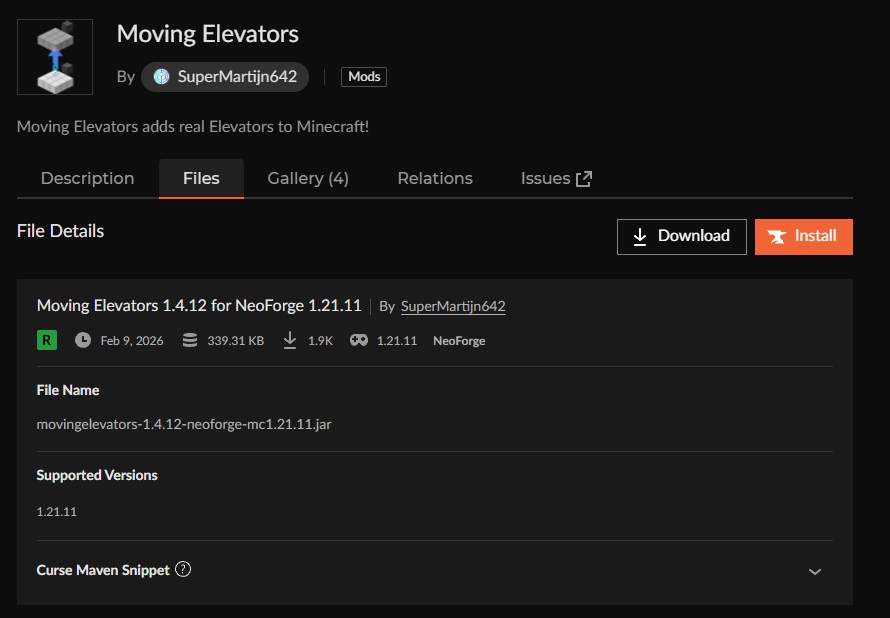Go to the Relations tab
The width and height of the screenshot is (890, 618).
[435, 178]
